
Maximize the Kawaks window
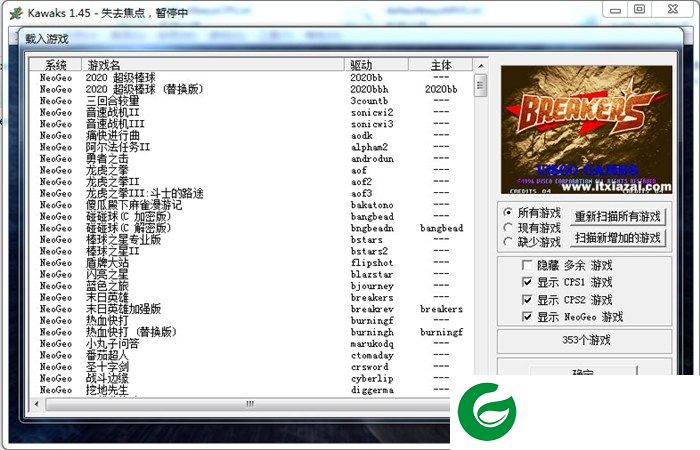[x=640, y=9]
